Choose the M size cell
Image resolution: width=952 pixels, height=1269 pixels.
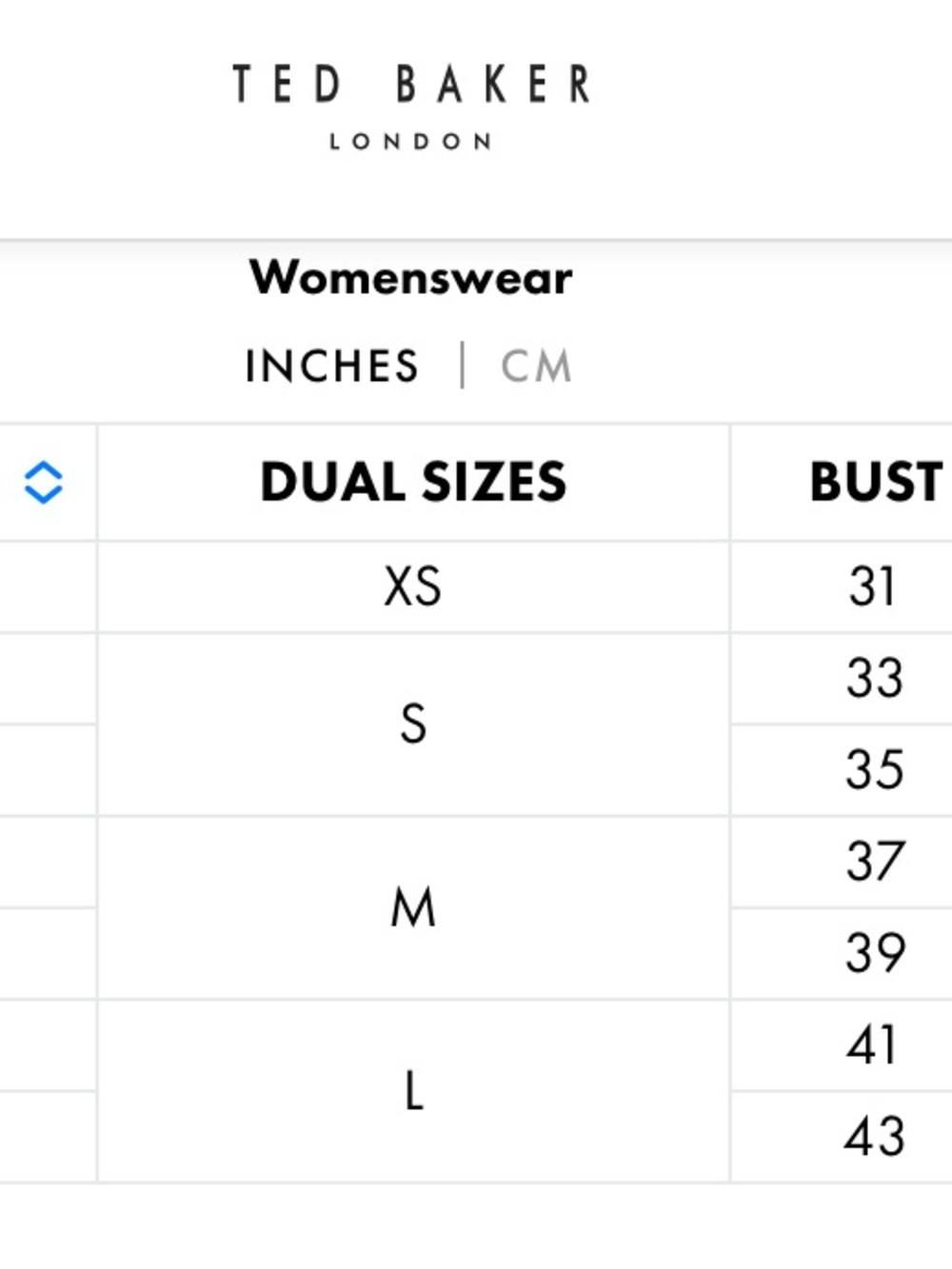pyautogui.click(x=413, y=907)
